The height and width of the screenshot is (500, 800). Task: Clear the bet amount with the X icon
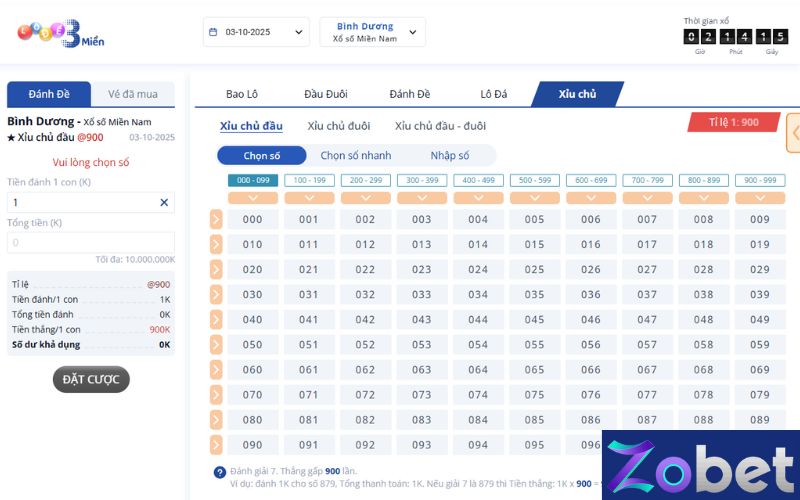164,202
